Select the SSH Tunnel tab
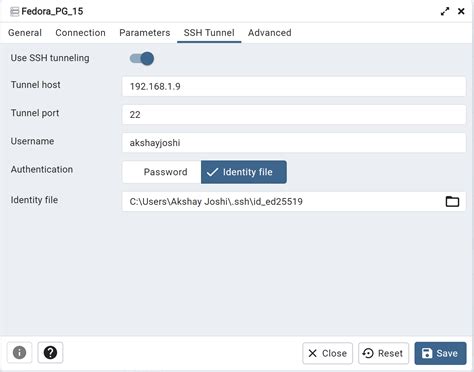Viewport: 474px width, 372px height. (209, 33)
